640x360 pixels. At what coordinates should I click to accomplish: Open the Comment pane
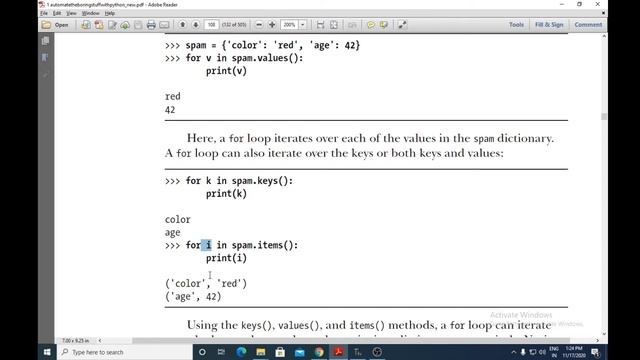coord(588,25)
